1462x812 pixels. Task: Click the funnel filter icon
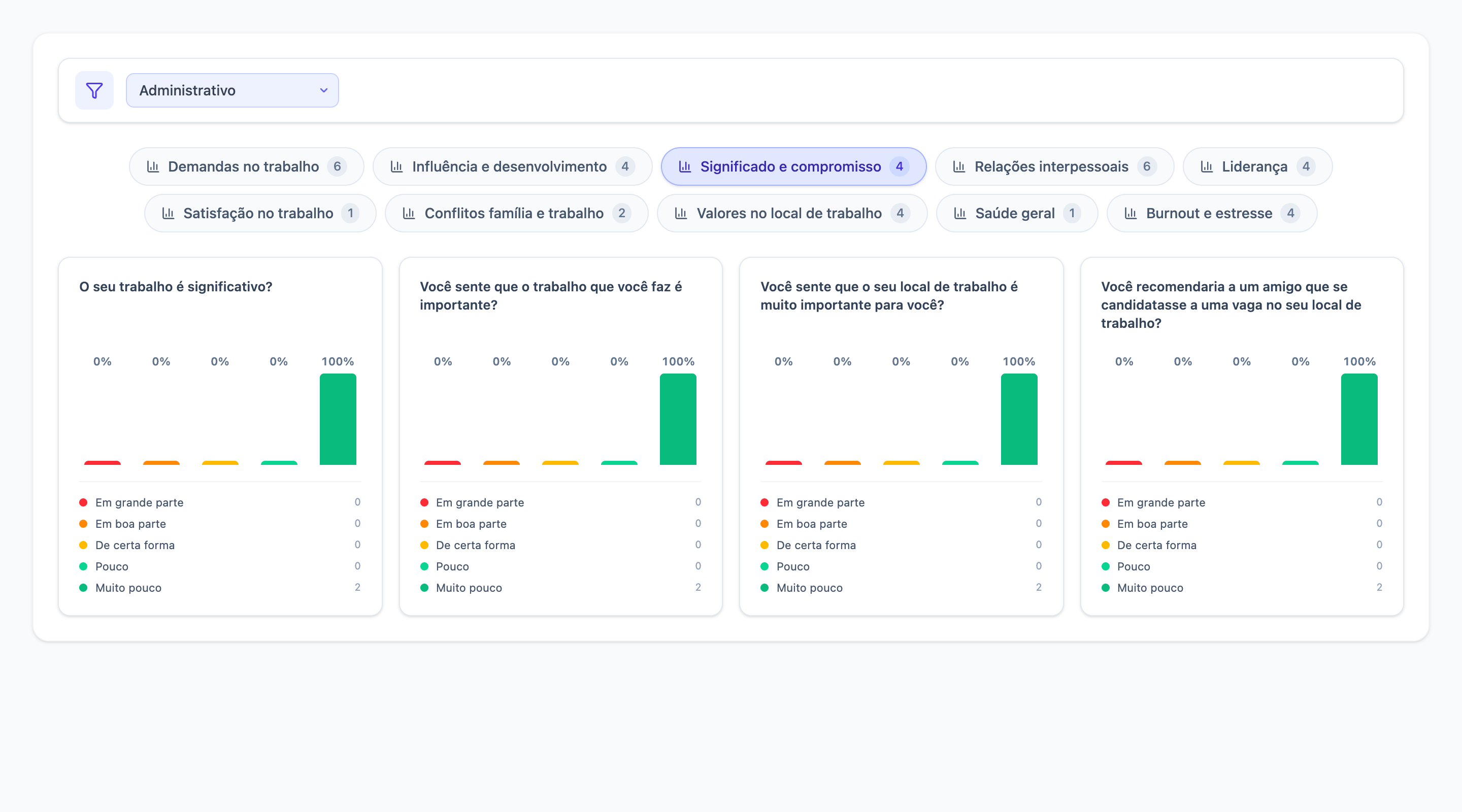[x=94, y=90]
